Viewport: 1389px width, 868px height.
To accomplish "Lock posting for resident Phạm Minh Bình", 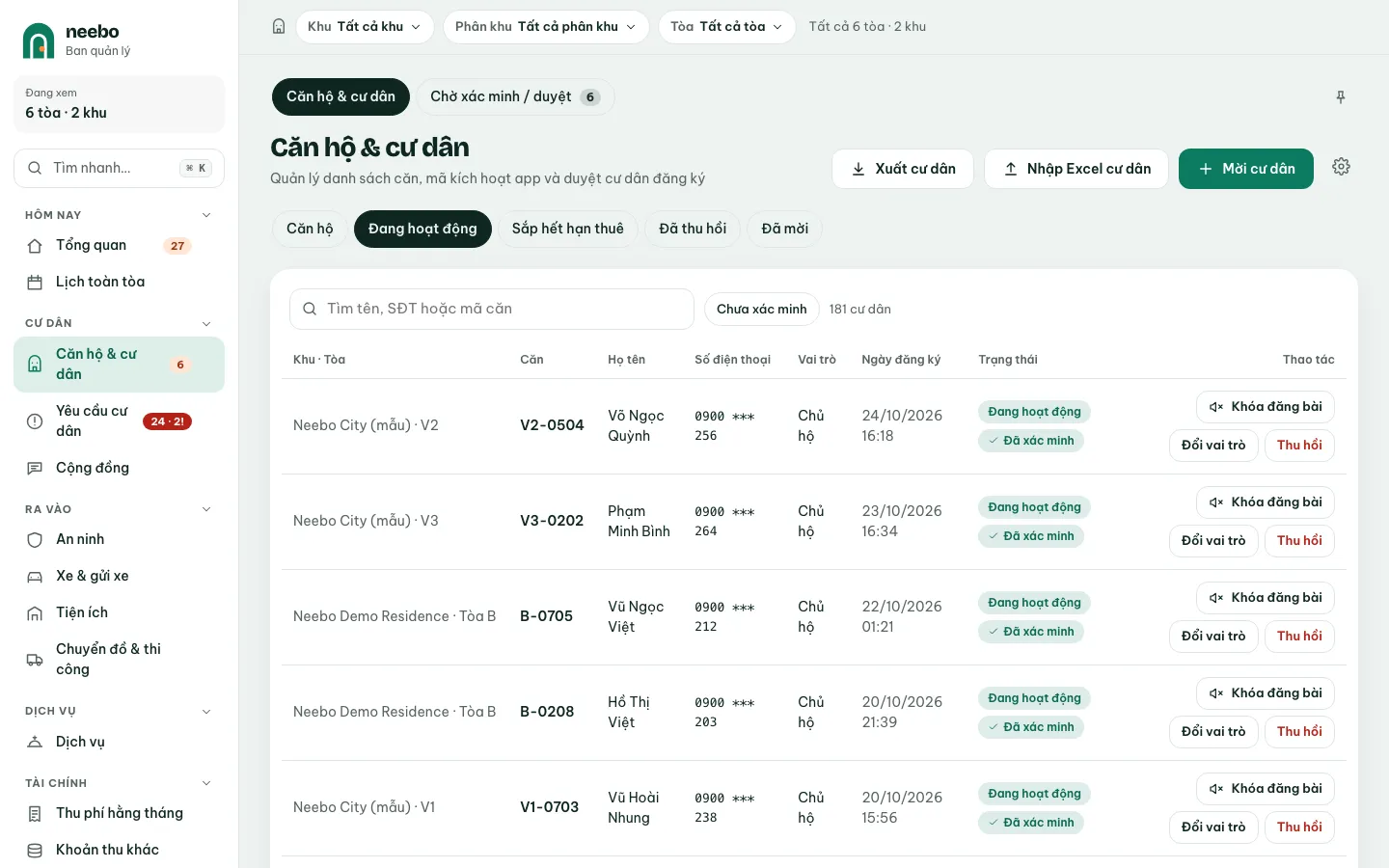I will coord(1266,502).
